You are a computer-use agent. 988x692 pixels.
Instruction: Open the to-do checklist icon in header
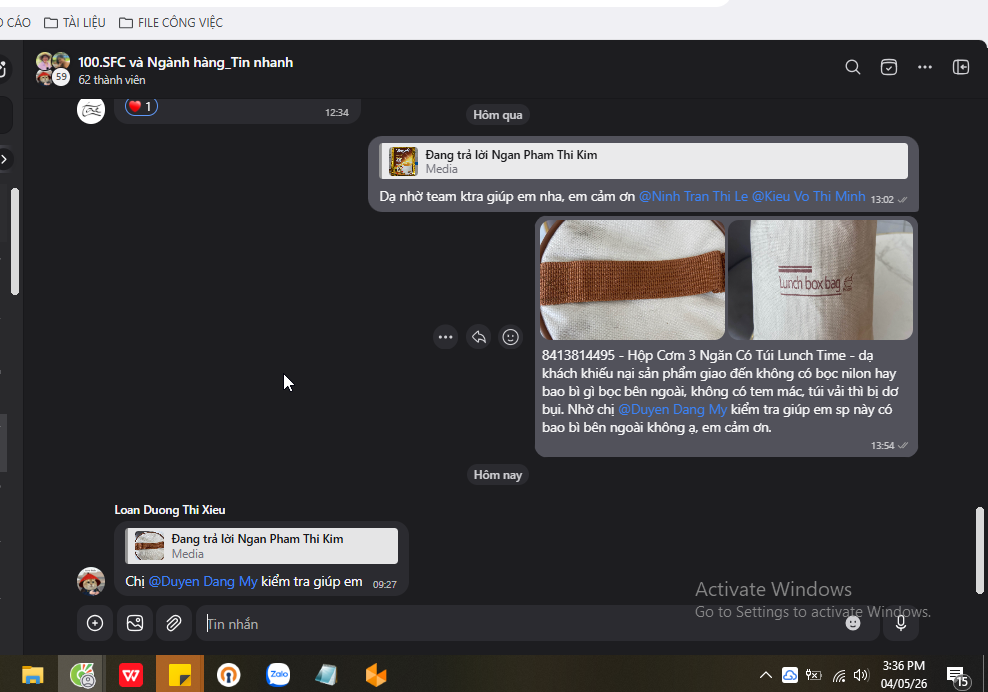888,67
